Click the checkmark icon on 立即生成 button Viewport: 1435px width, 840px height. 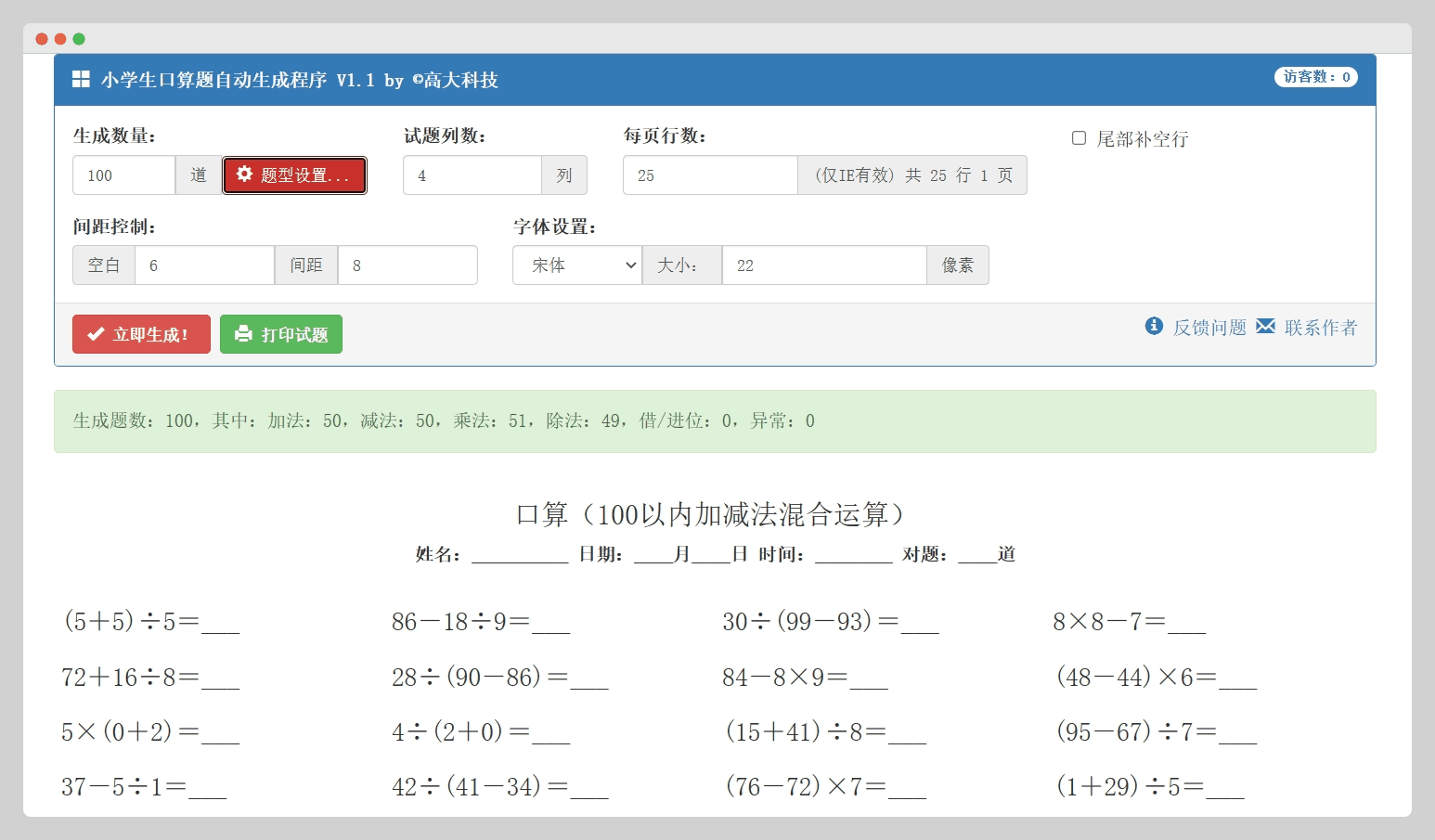(x=95, y=334)
